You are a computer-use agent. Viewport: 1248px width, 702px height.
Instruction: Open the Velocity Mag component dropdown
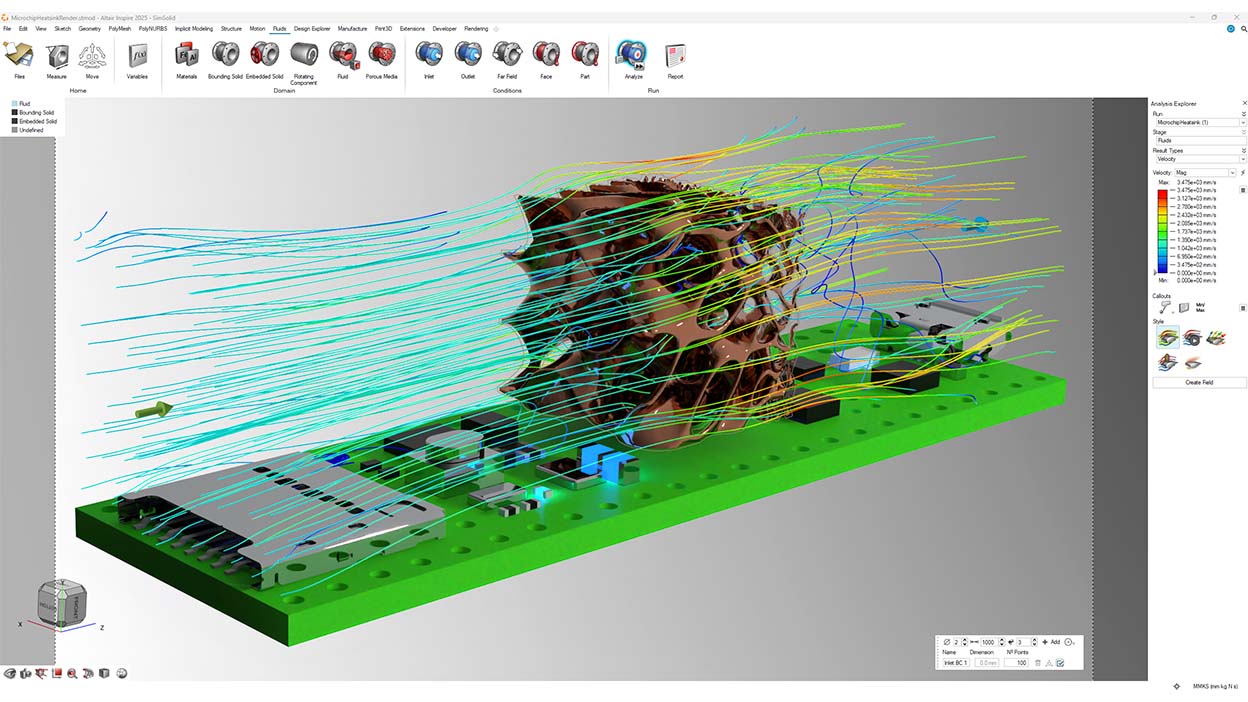(x=1204, y=173)
